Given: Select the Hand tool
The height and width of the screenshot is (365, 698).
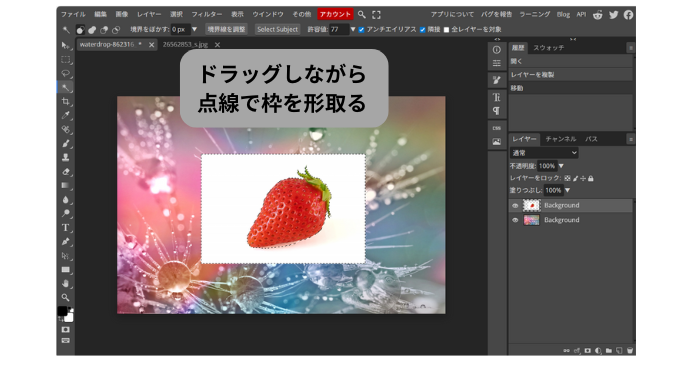Looking at the screenshot, I should 65,284.
